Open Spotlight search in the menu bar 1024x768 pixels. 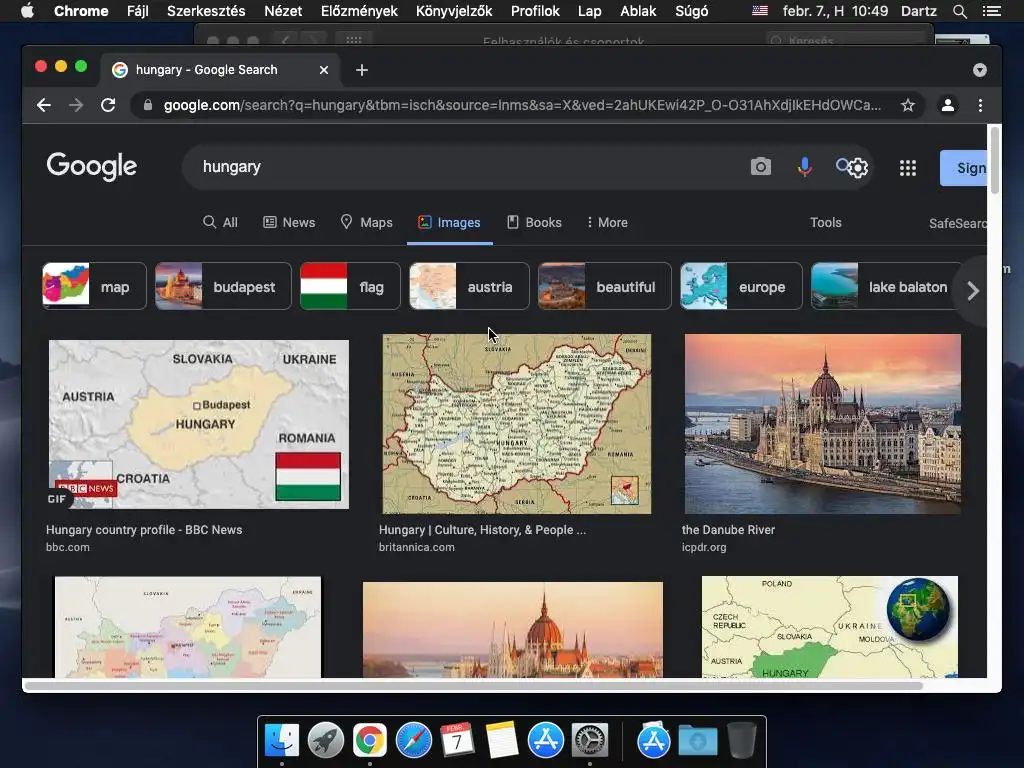point(959,11)
